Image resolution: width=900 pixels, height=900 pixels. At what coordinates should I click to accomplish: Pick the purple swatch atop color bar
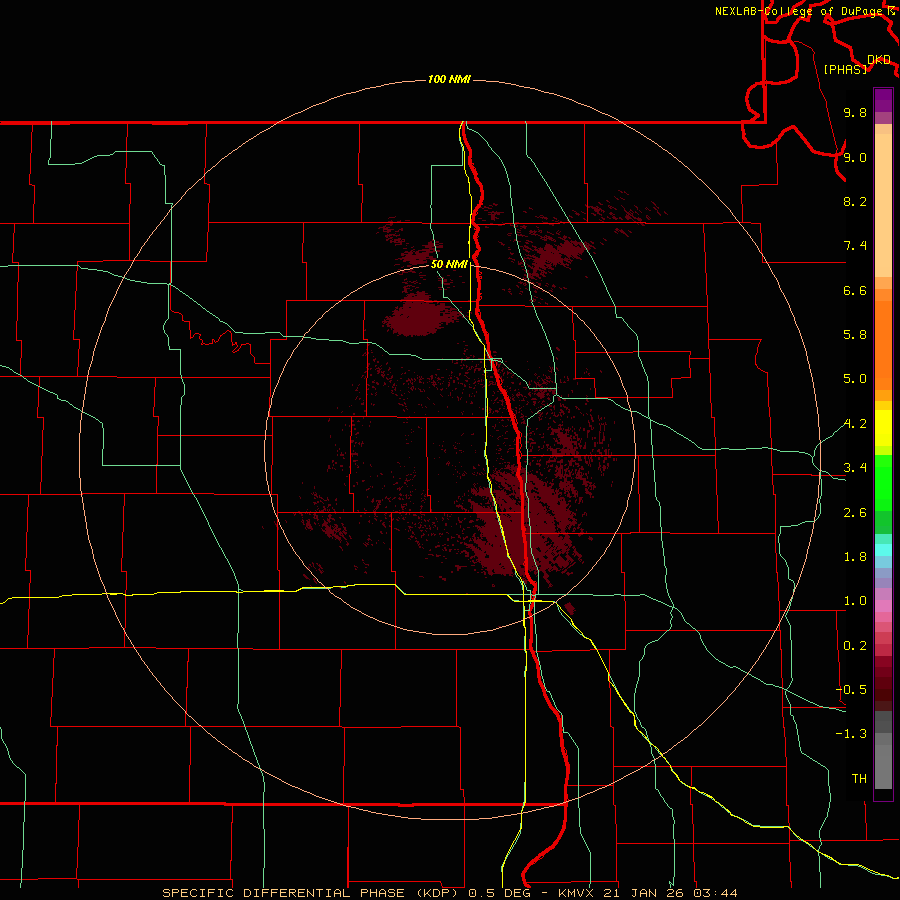[x=883, y=99]
